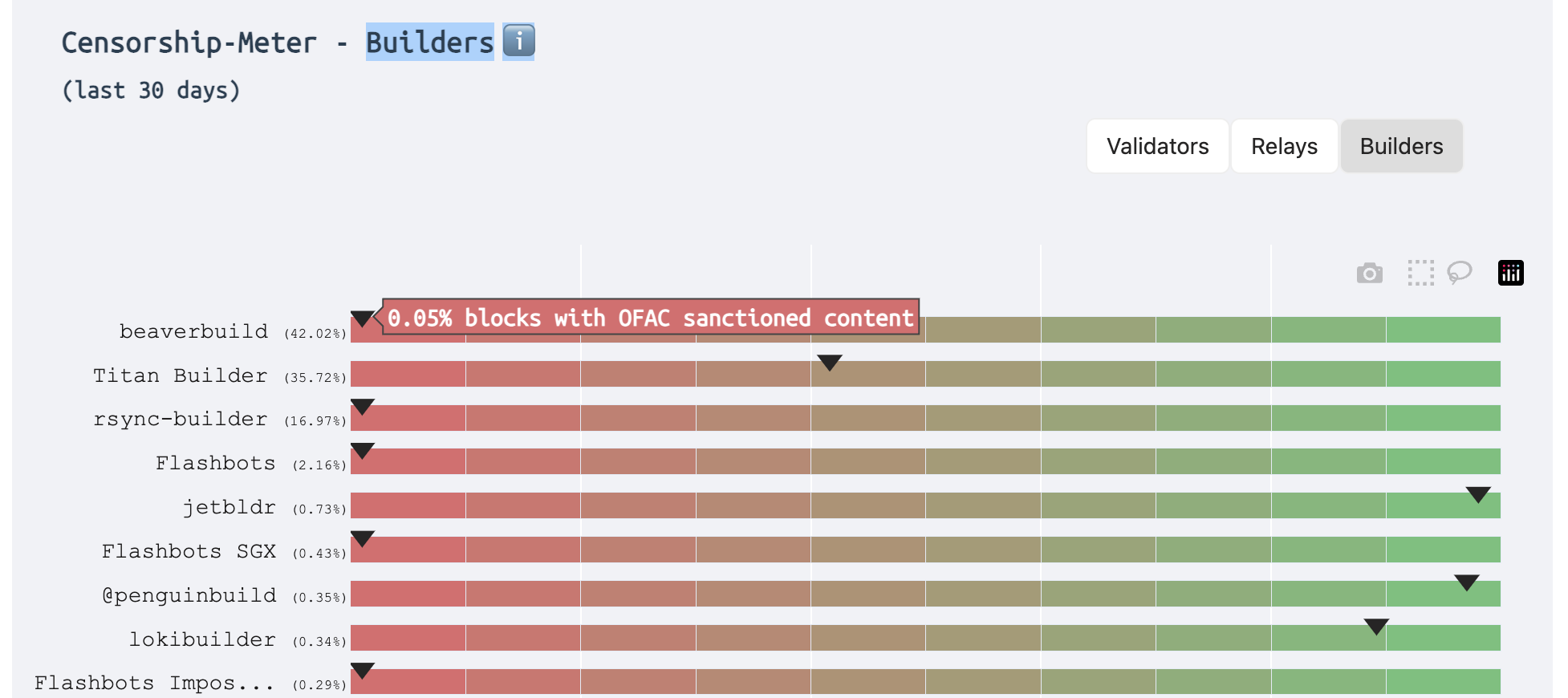The height and width of the screenshot is (698, 1568).
Task: Click the Flashbots SGX triangle marker
Action: pos(363,538)
